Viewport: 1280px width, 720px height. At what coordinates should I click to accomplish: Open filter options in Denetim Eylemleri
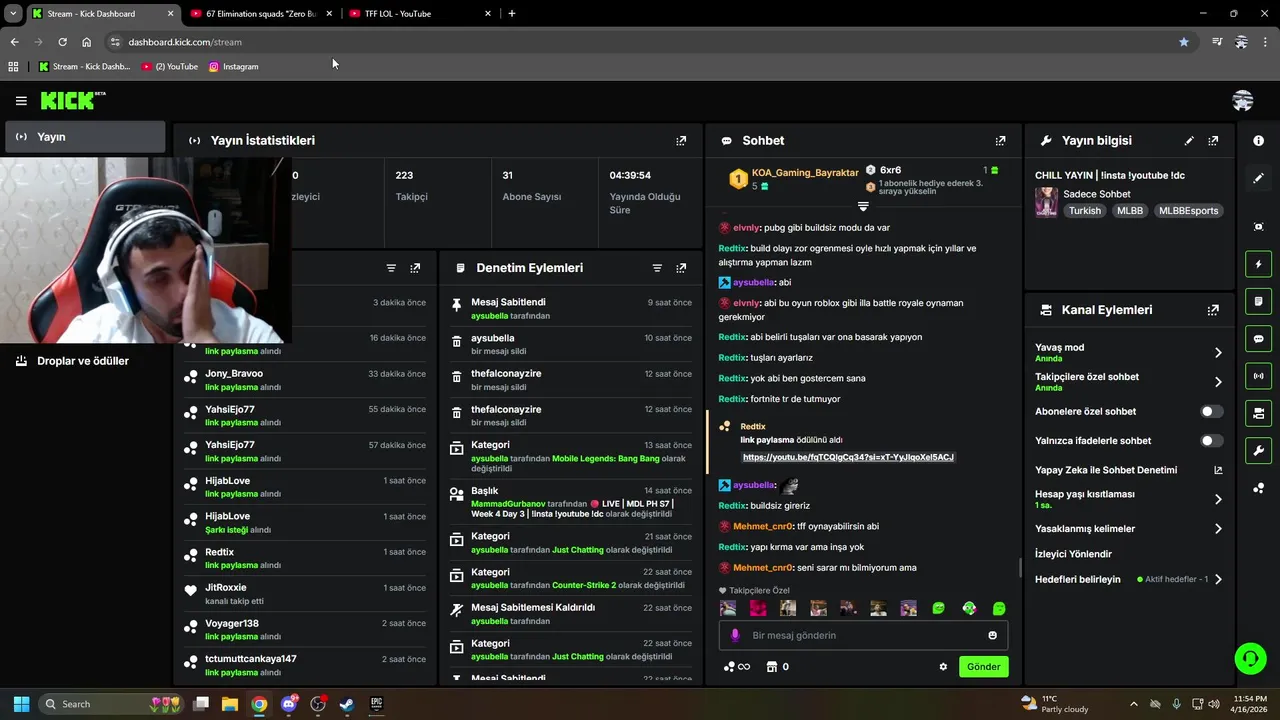(x=657, y=268)
